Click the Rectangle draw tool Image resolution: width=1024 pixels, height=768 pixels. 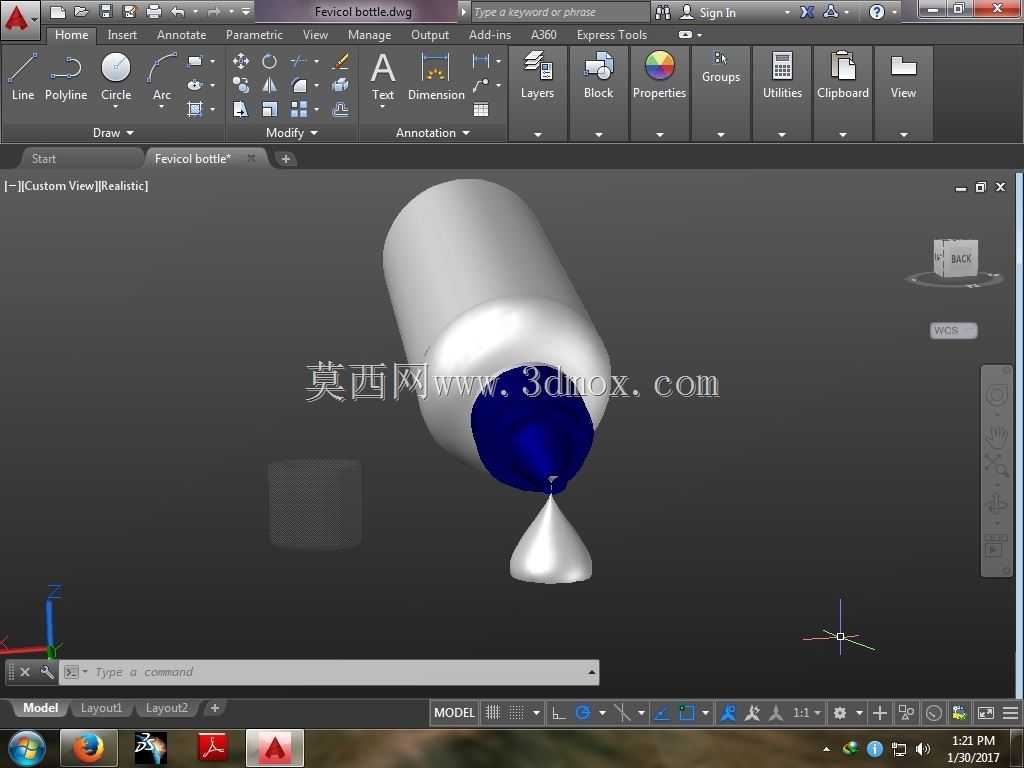point(195,61)
